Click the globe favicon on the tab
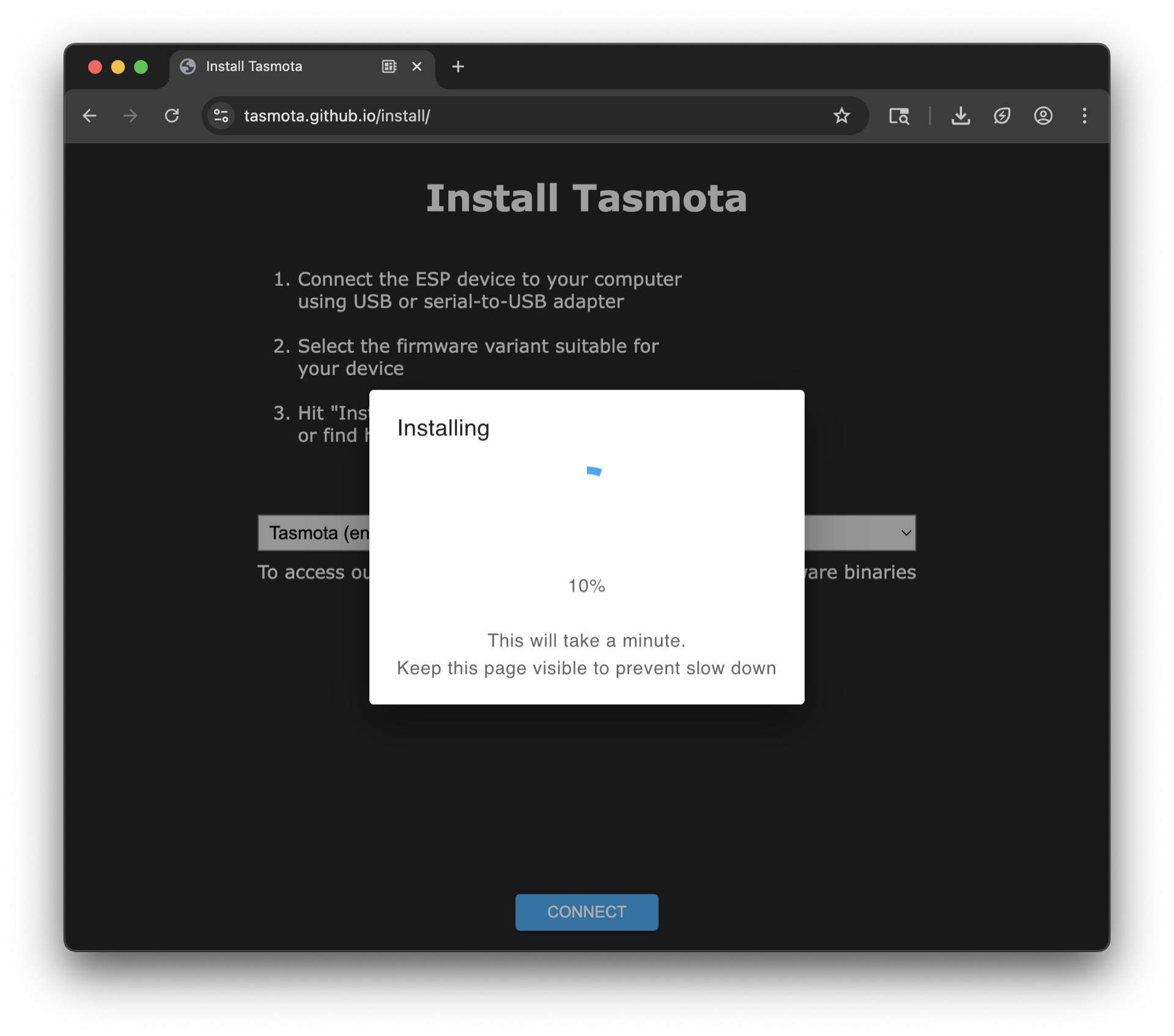The width and height of the screenshot is (1174, 1036). pos(188,67)
